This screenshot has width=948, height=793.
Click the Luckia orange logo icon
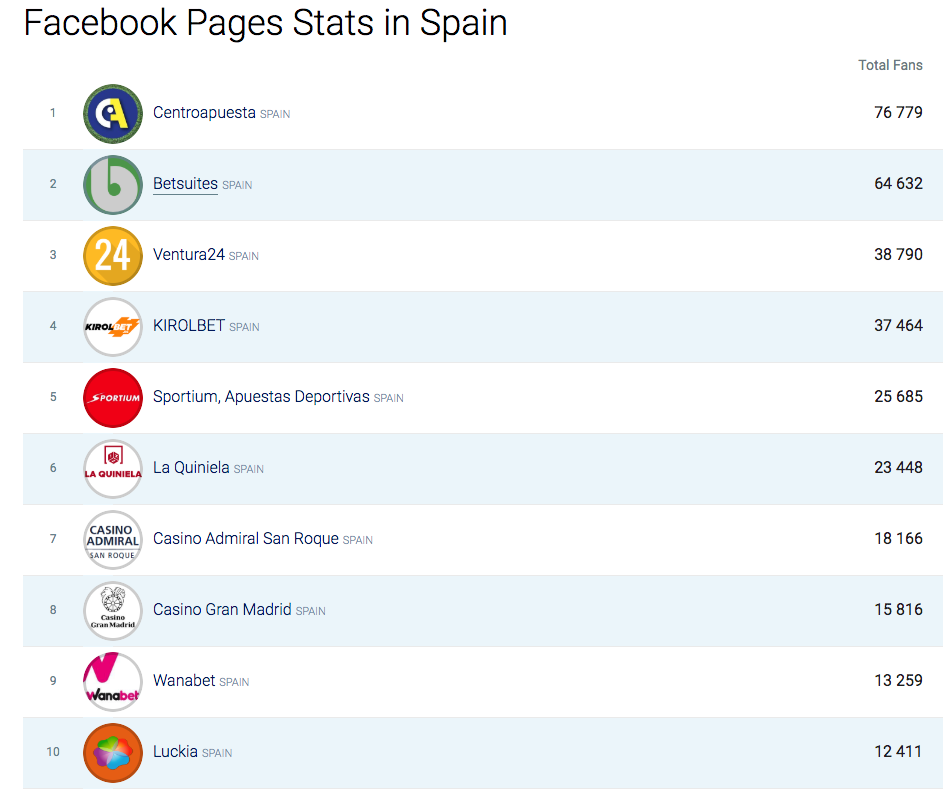pyautogui.click(x=113, y=753)
